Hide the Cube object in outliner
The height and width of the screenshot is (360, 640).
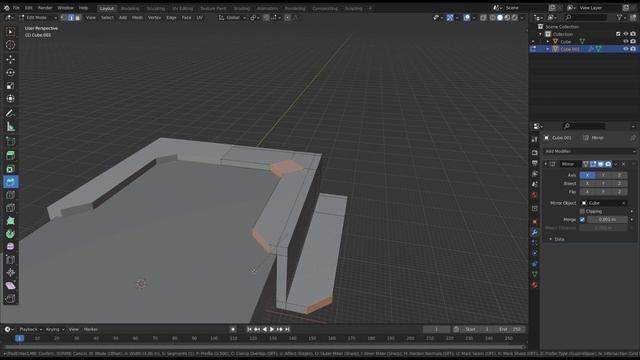click(x=626, y=42)
